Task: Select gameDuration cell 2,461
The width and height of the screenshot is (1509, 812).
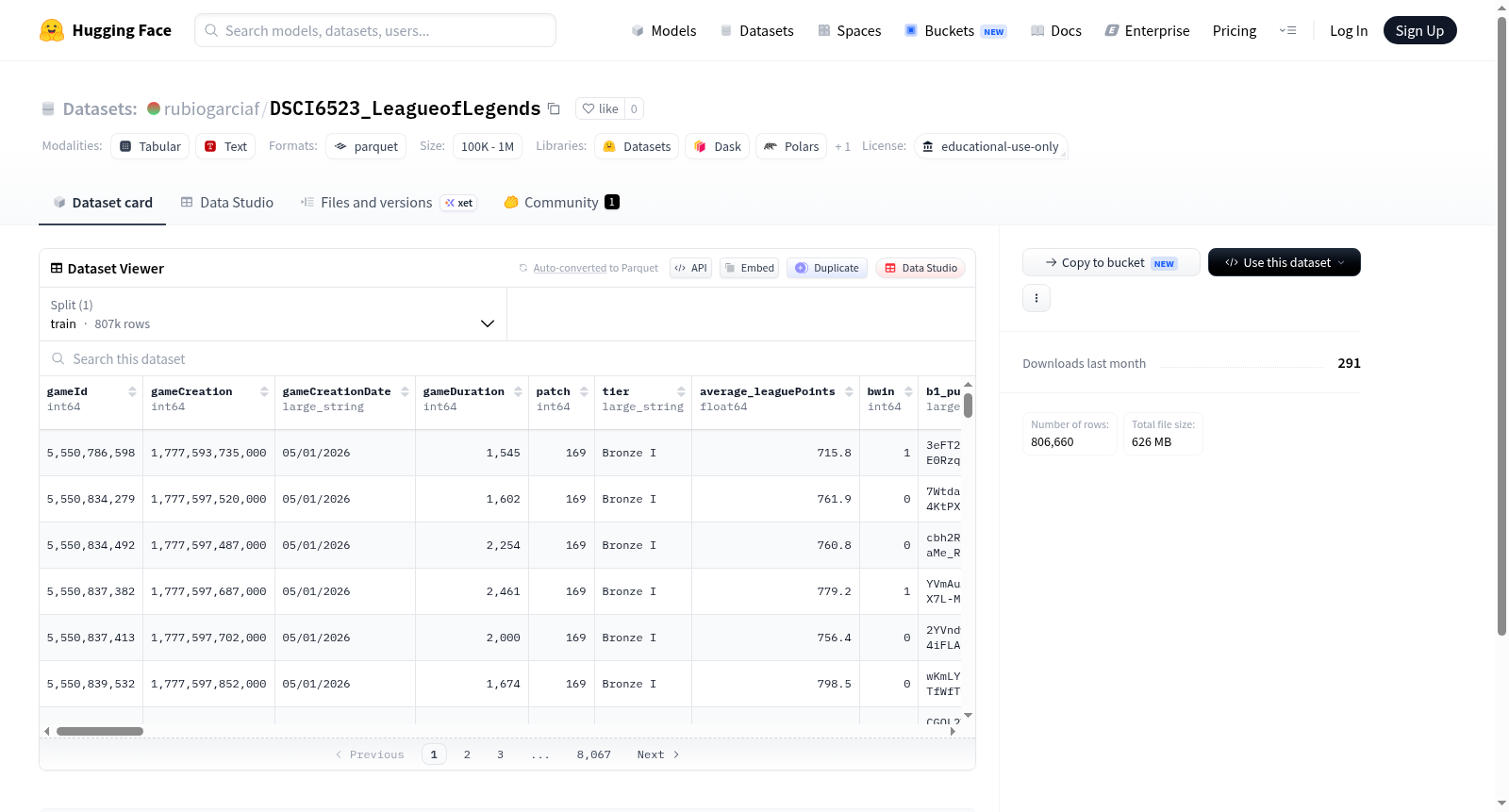Action: [x=473, y=591]
